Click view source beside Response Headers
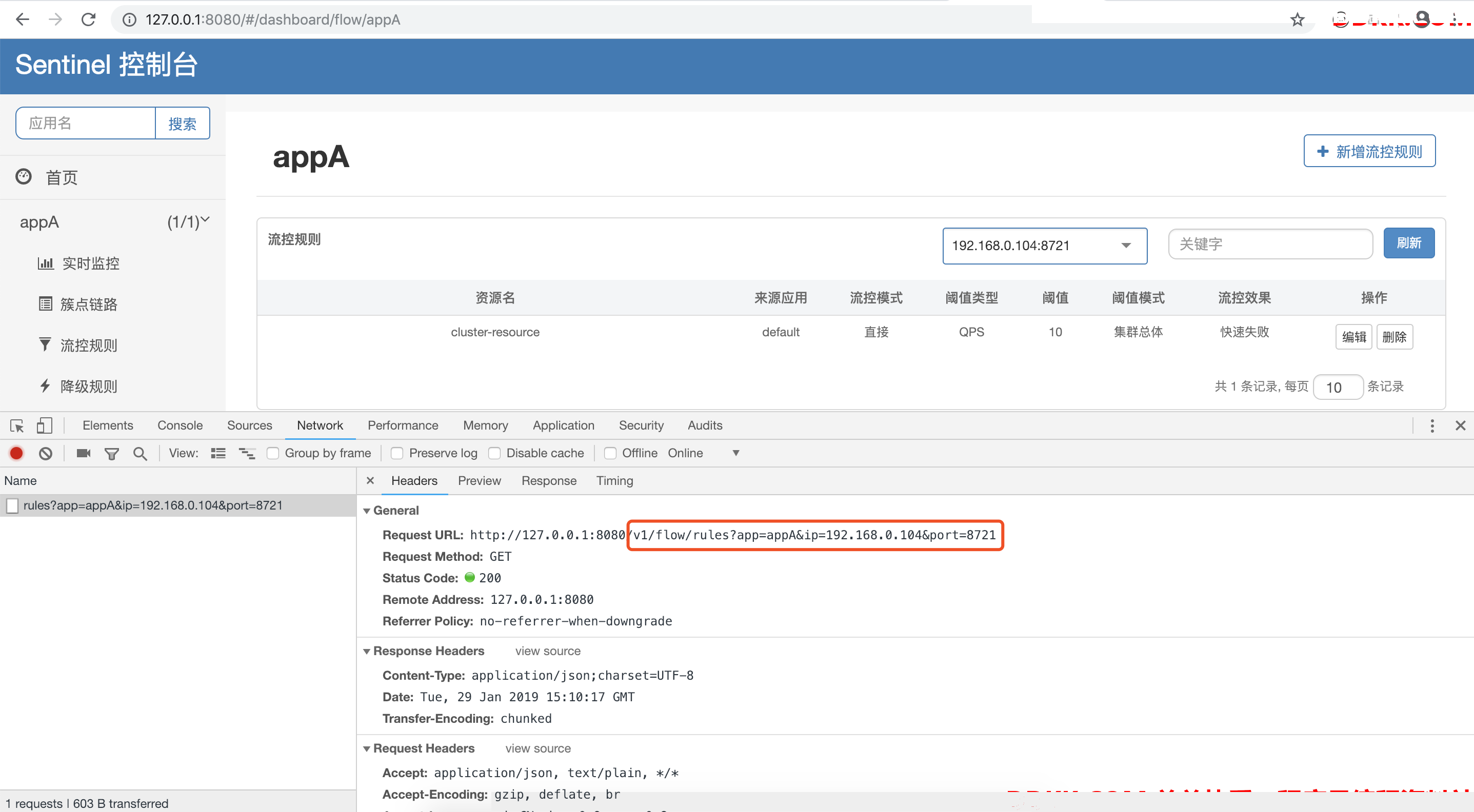The height and width of the screenshot is (812, 1474). (x=548, y=652)
